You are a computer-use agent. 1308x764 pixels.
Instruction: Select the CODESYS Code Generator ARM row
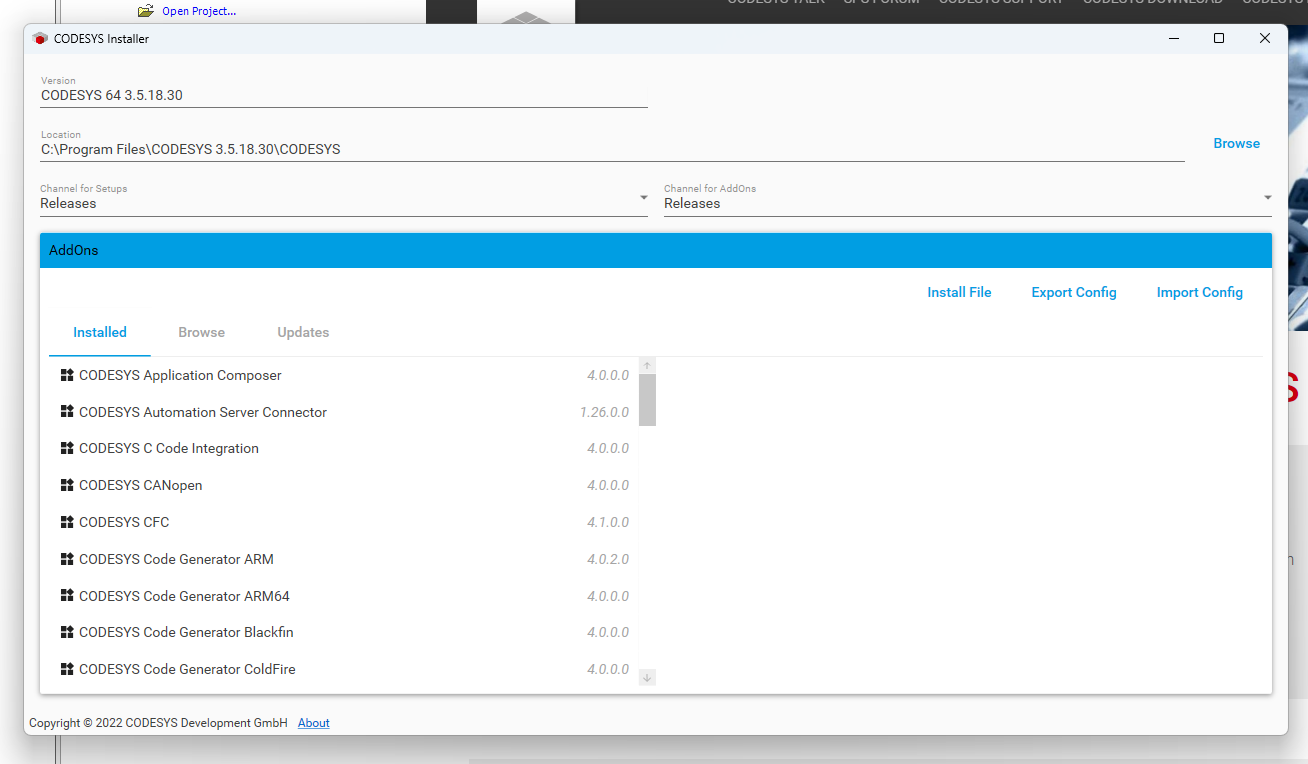[x=343, y=559]
